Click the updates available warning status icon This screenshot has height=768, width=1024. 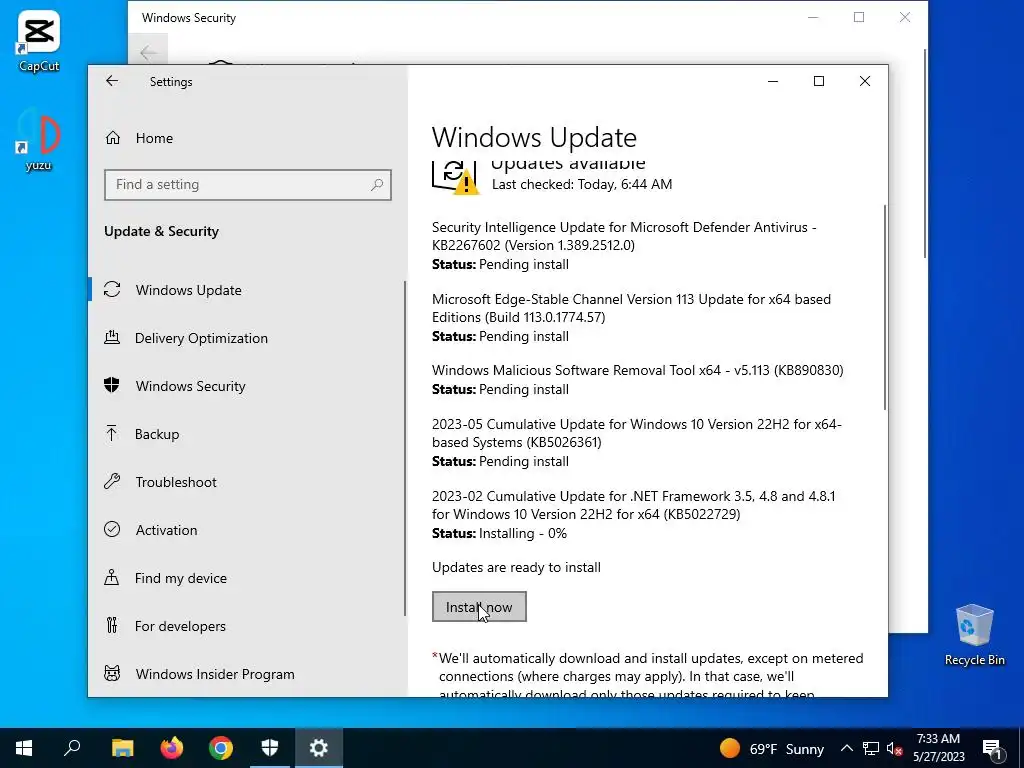[x=455, y=177]
